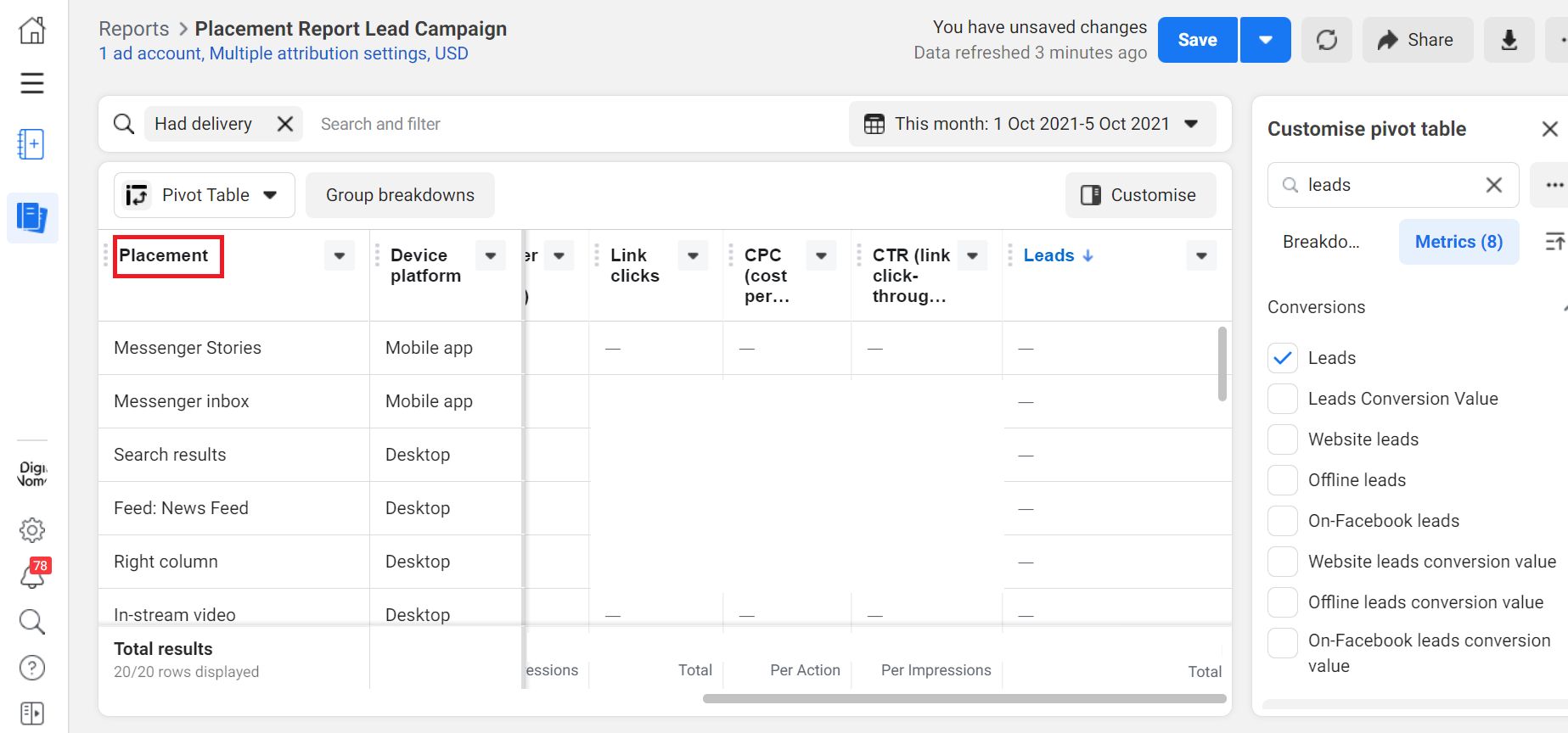Click the sidebar search magnifier icon

(32, 622)
